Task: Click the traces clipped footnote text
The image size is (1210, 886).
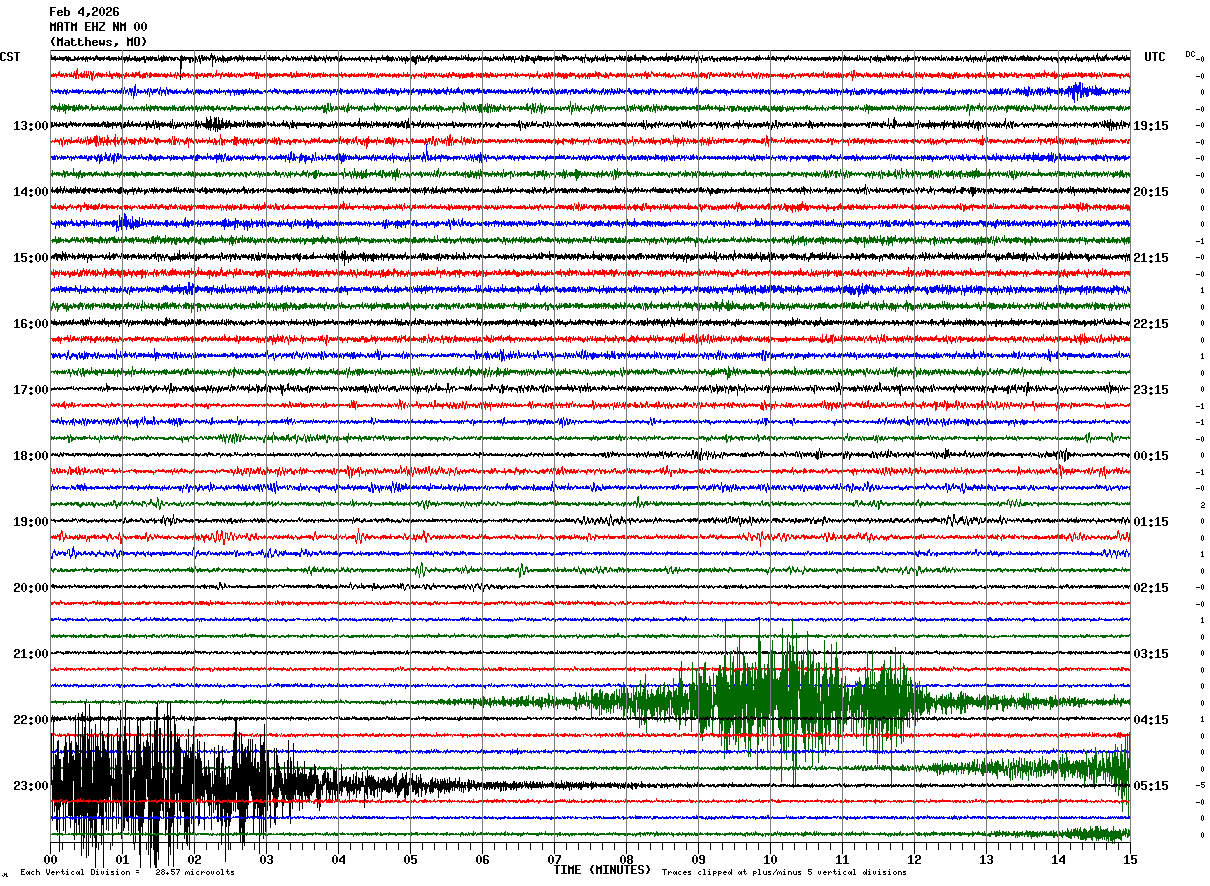Action: [x=784, y=872]
